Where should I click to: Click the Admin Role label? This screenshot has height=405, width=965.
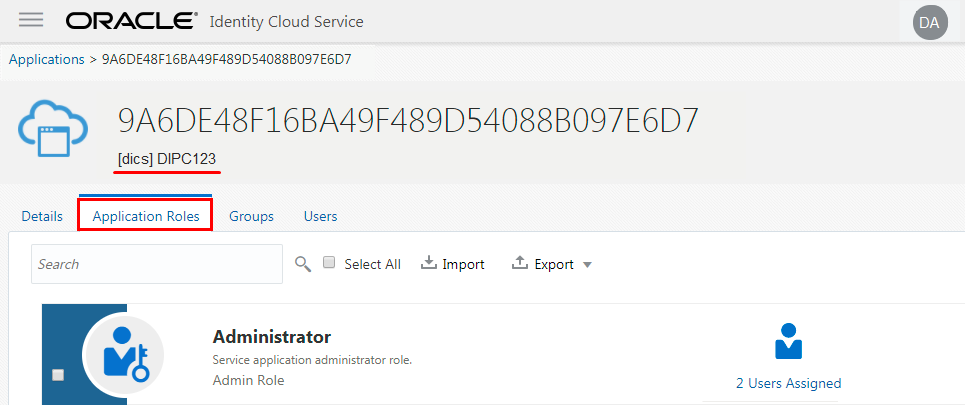(248, 380)
